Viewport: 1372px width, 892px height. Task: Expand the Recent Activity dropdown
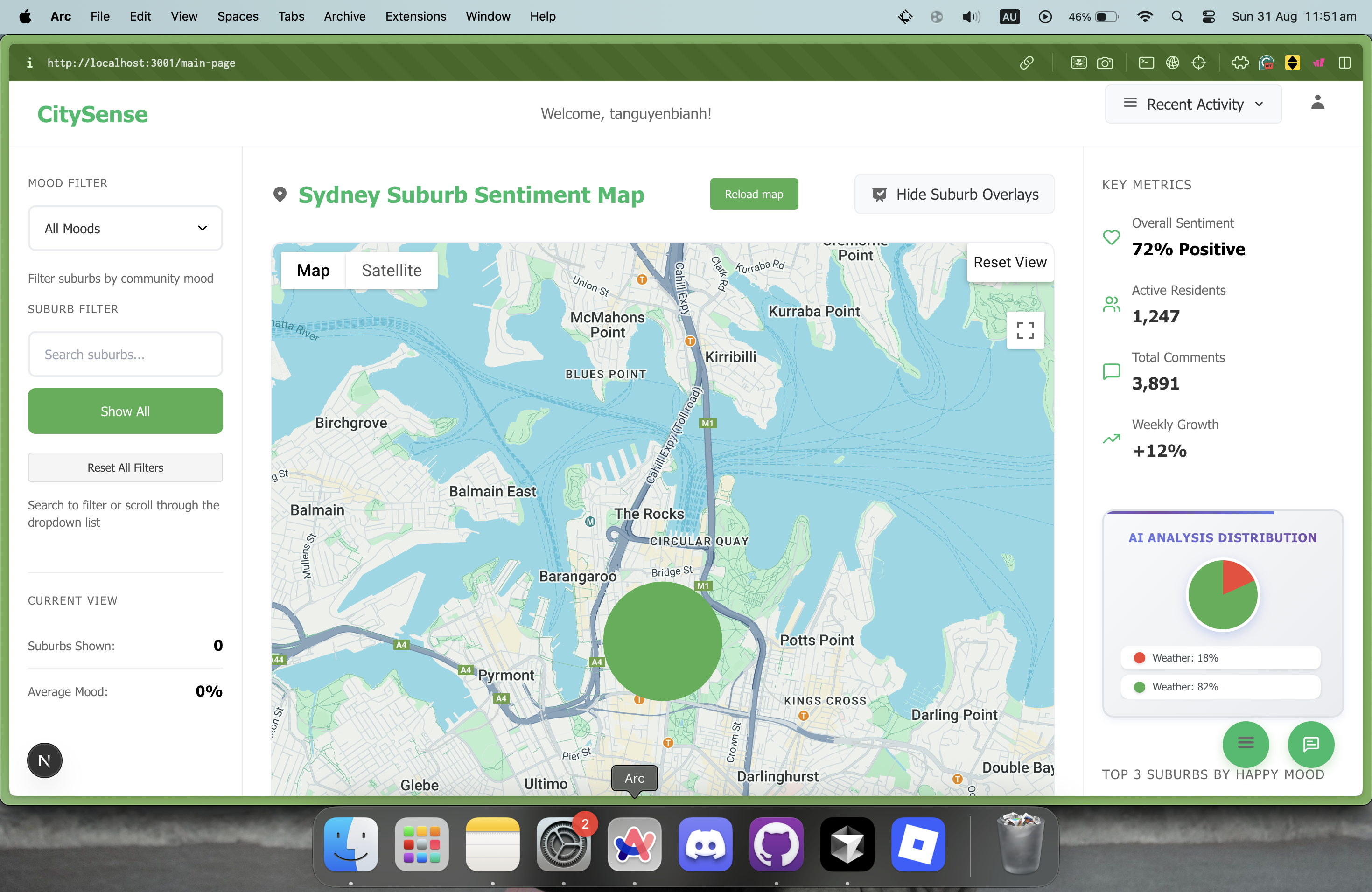click(1193, 105)
